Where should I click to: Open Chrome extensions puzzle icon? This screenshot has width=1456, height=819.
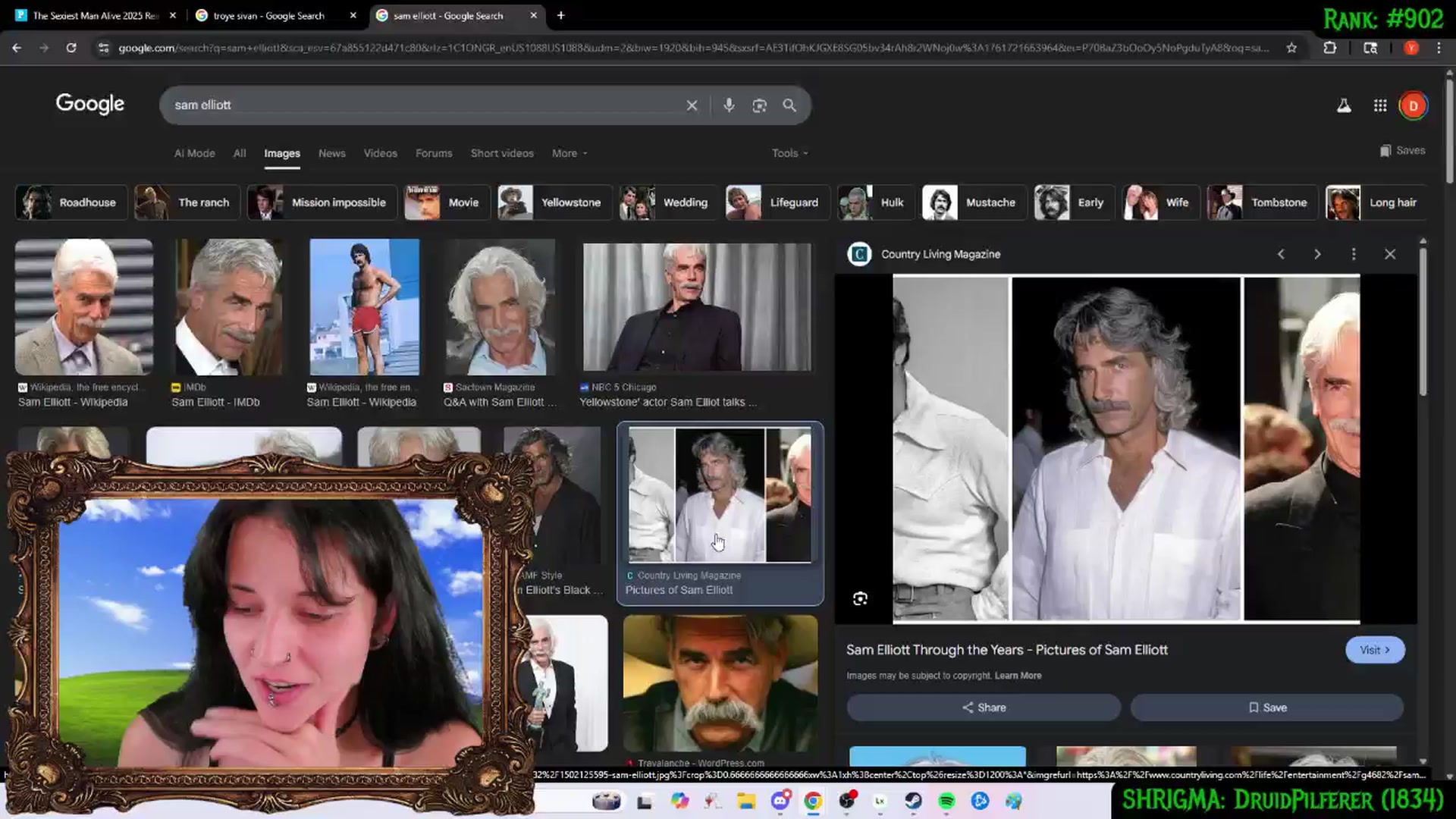click(x=1329, y=48)
